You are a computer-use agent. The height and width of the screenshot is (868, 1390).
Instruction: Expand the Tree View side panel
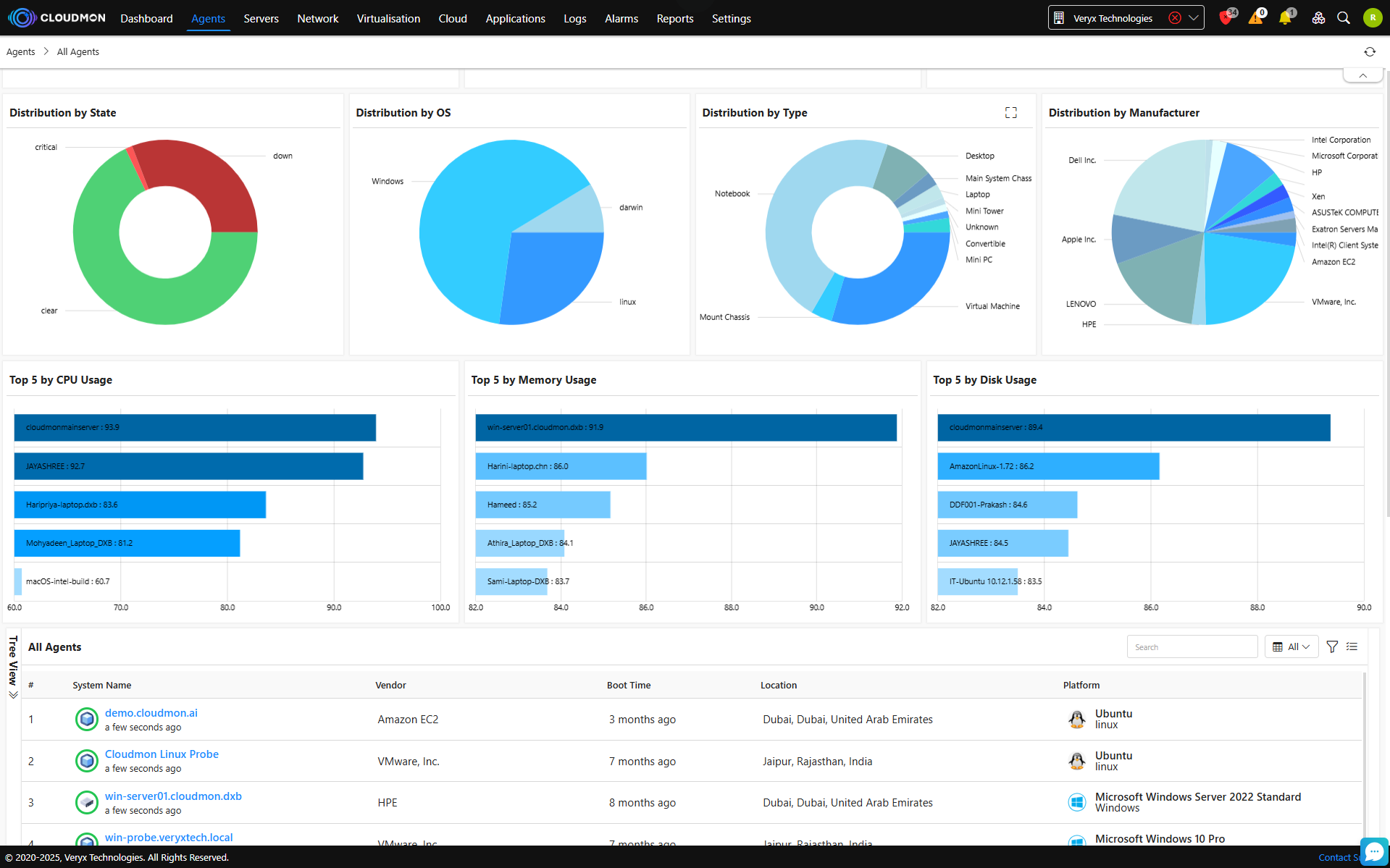click(x=13, y=666)
